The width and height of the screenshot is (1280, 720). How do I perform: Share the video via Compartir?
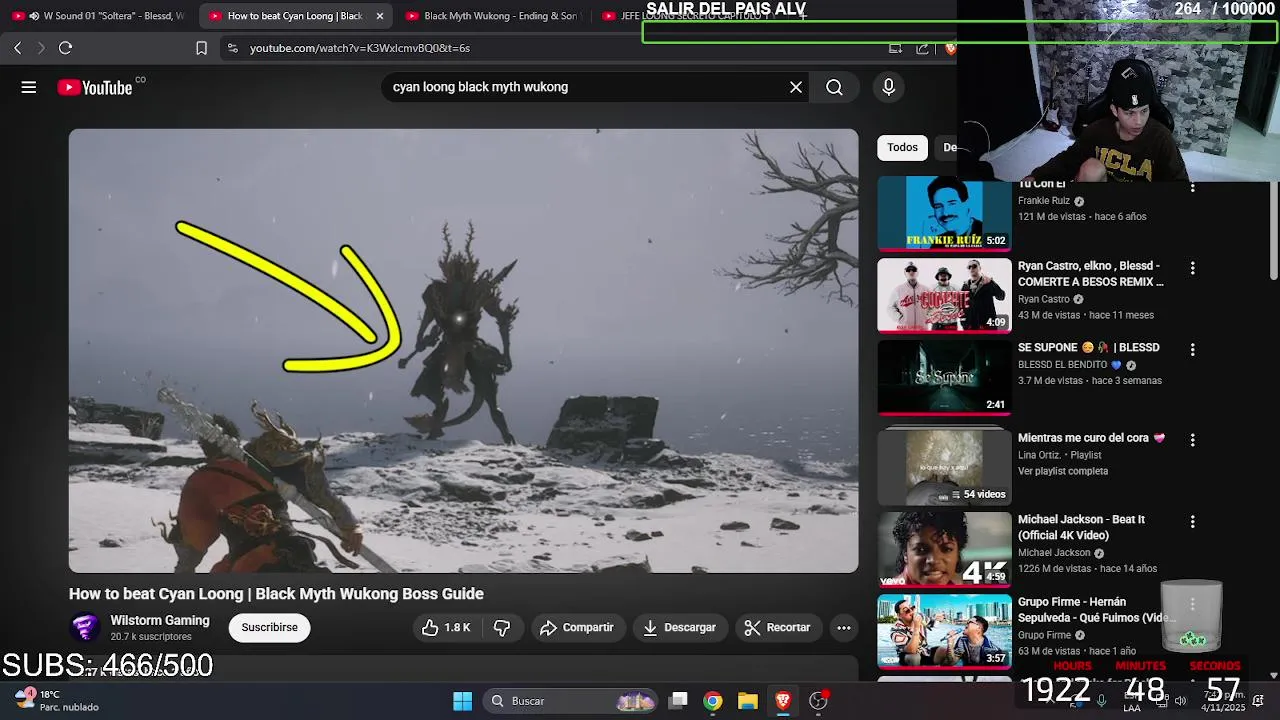[577, 627]
